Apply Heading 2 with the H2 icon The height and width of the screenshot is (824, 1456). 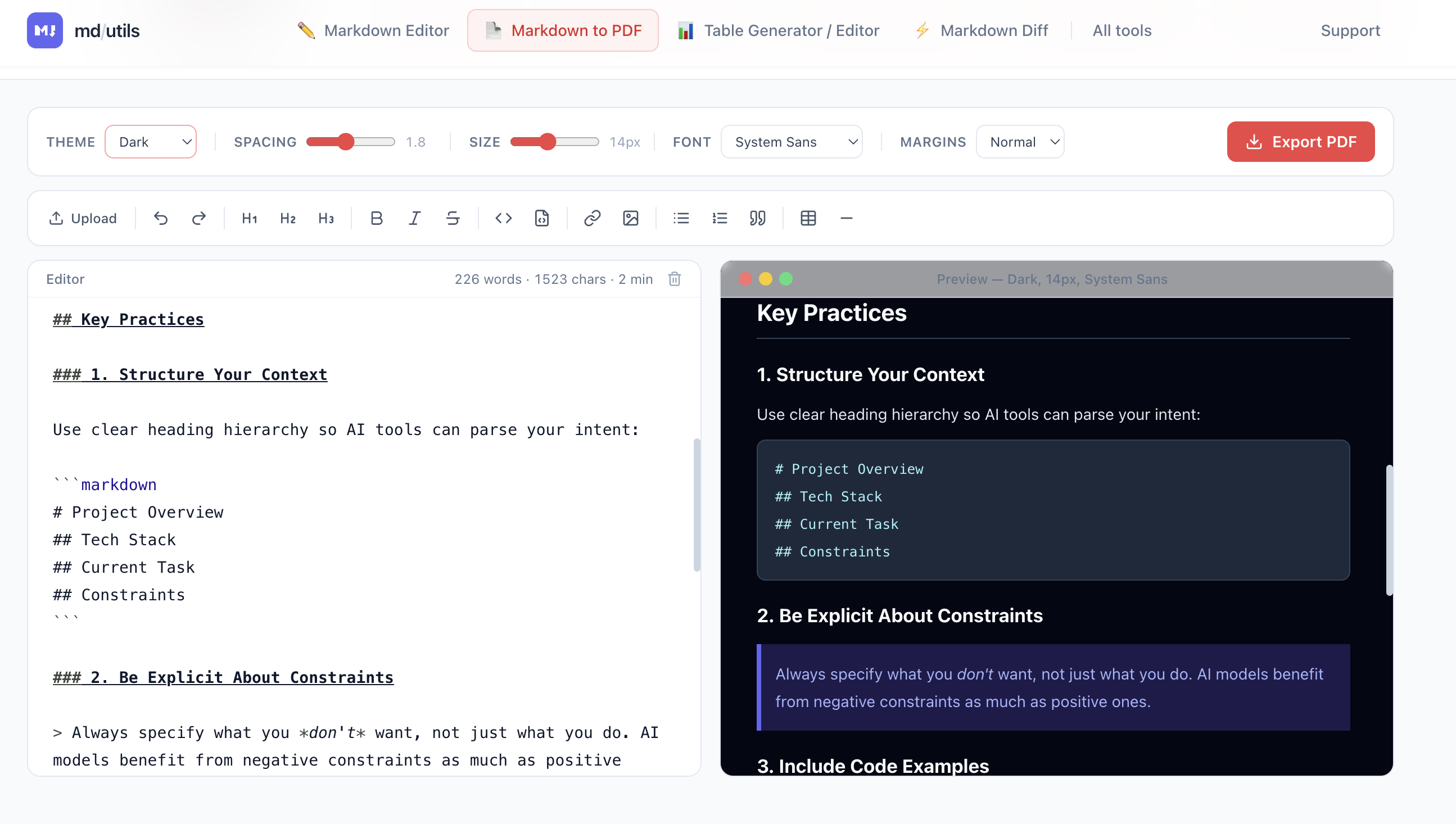[x=287, y=218]
